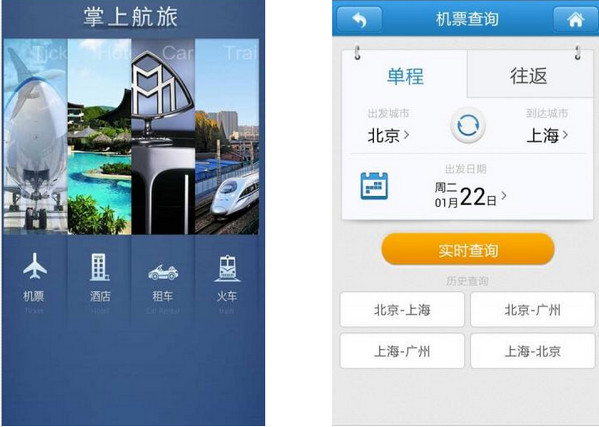Choose the 北京-广州 history query
599x427 pixels.
coord(533,309)
